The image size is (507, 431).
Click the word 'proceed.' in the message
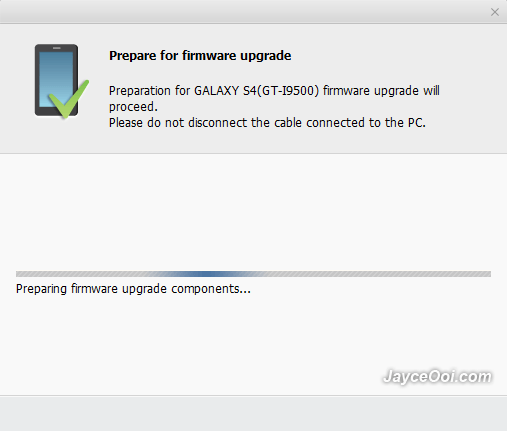133,107
